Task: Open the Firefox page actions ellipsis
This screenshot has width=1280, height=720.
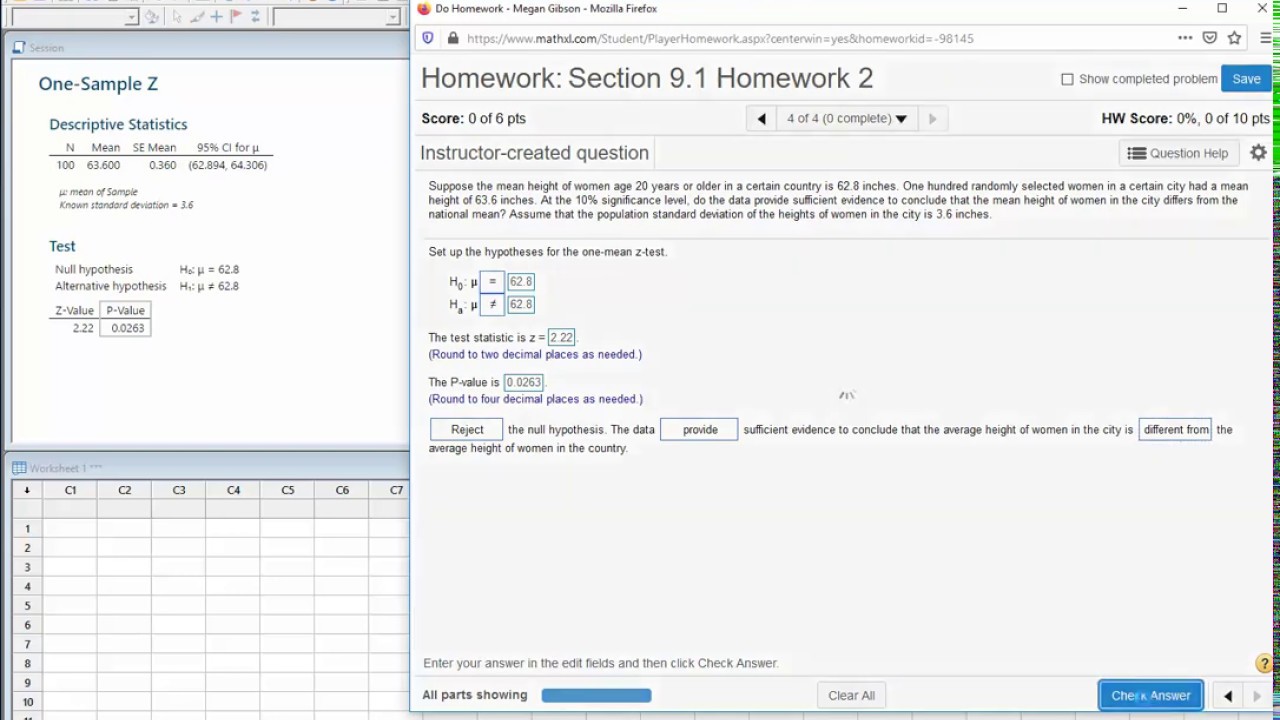Action: (1185, 38)
